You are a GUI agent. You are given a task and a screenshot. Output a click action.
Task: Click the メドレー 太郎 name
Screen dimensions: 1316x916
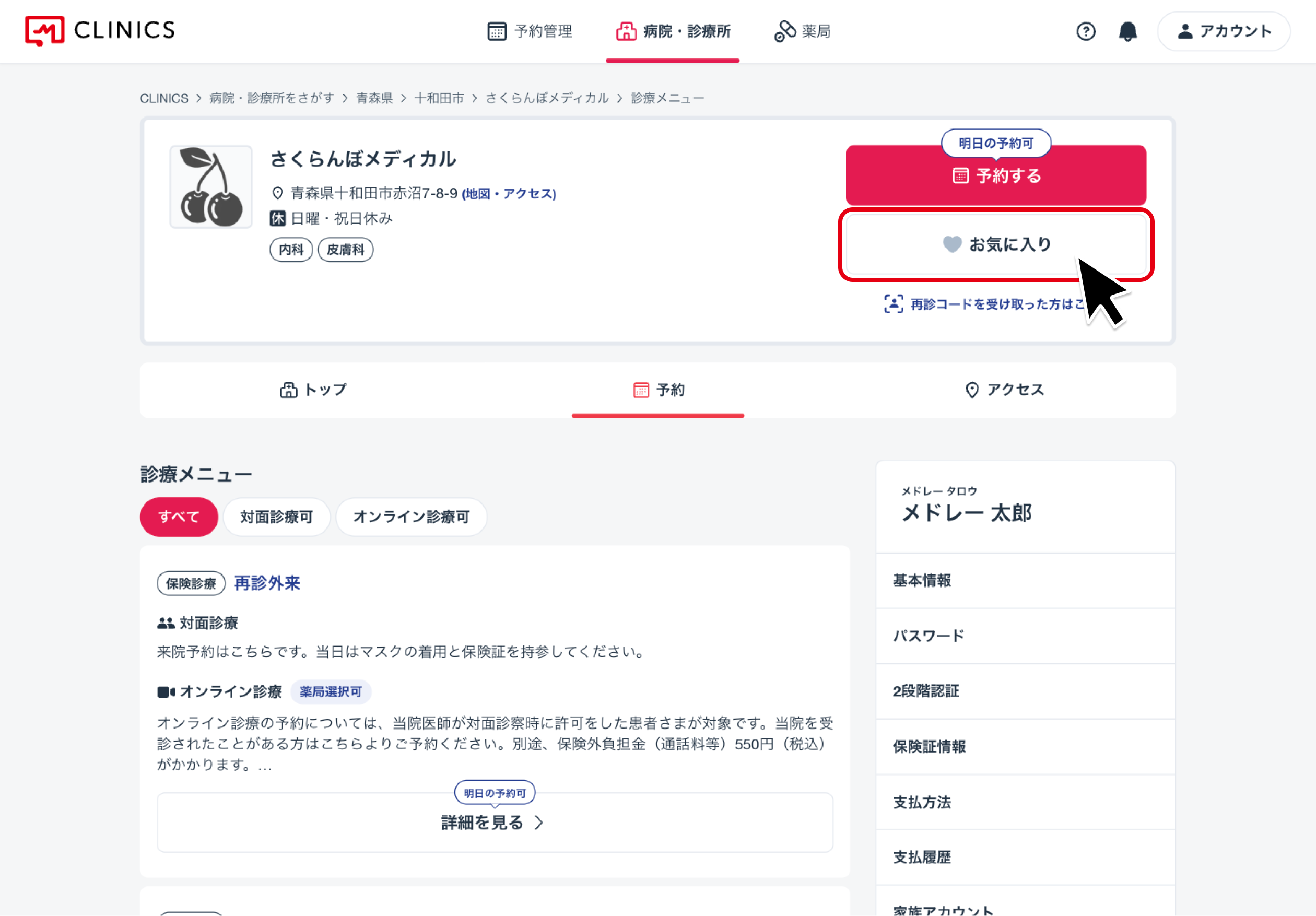pos(967,513)
